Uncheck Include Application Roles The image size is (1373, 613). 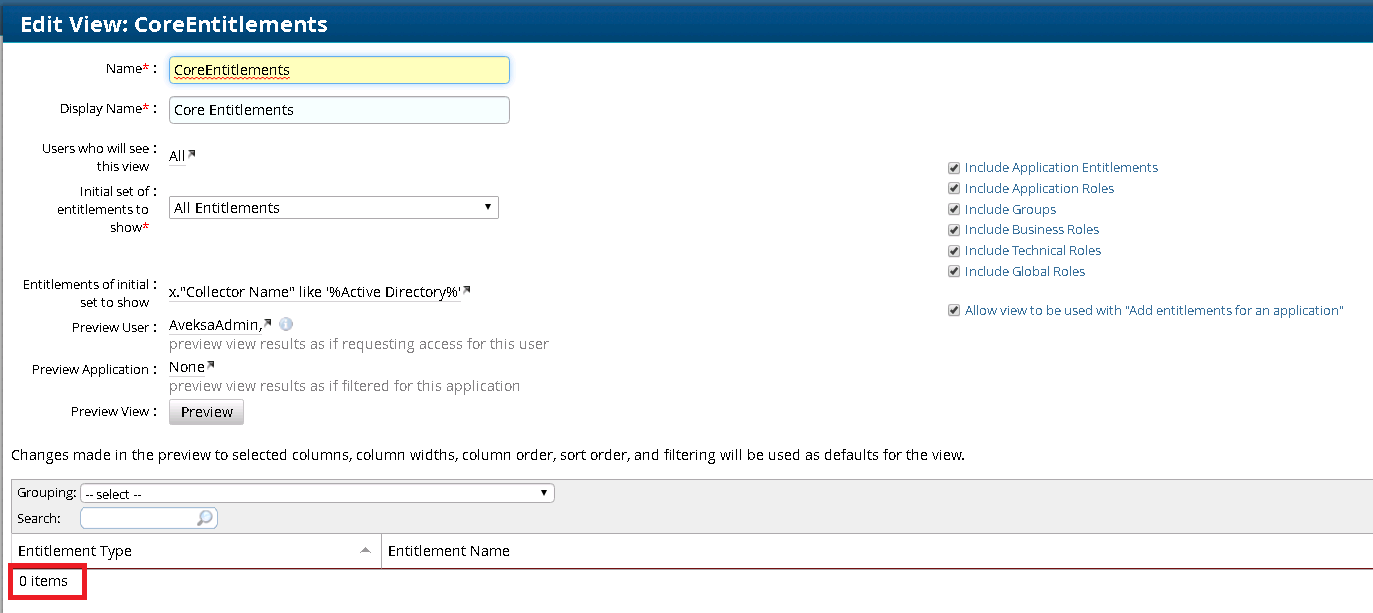tap(954, 189)
